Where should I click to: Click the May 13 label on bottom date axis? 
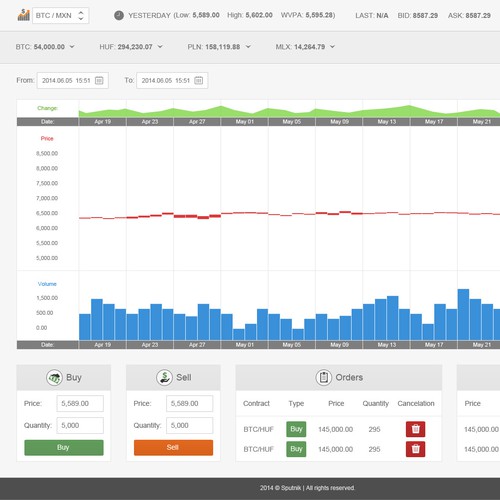[x=387, y=345]
